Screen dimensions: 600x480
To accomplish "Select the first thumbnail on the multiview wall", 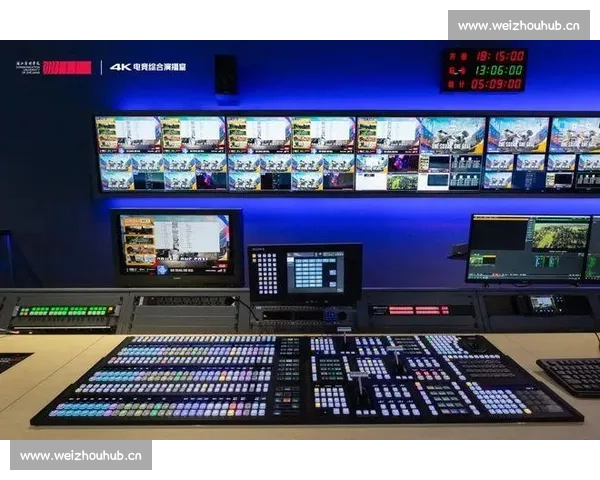I will coord(127,134).
